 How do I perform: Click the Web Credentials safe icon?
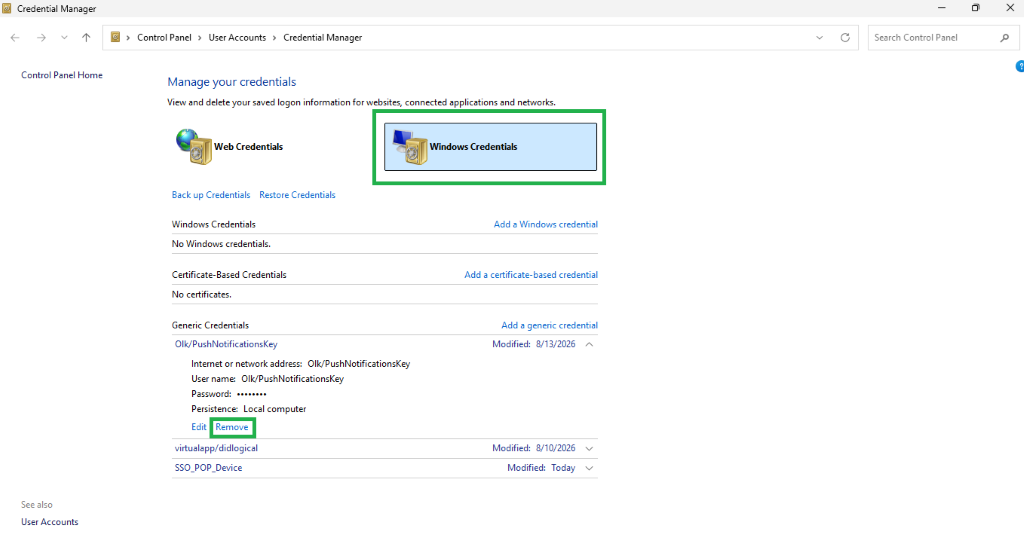click(193, 146)
